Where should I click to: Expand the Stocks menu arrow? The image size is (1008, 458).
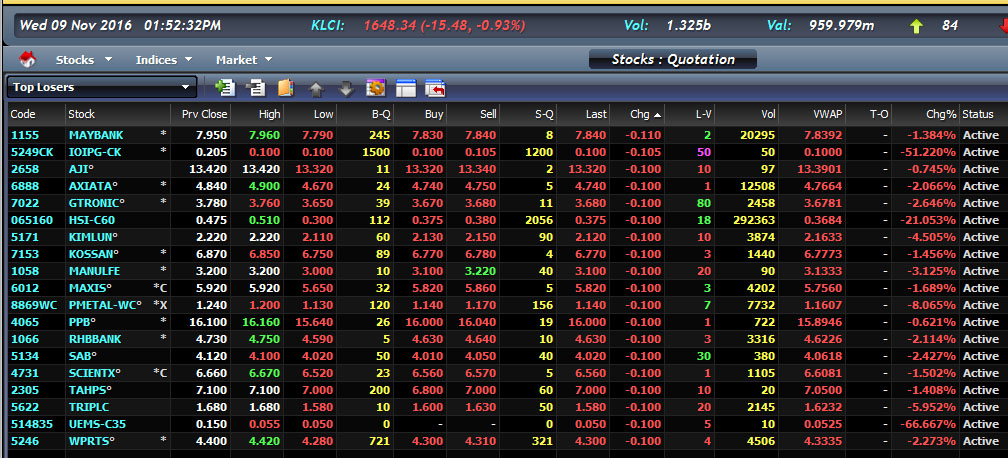(108, 59)
